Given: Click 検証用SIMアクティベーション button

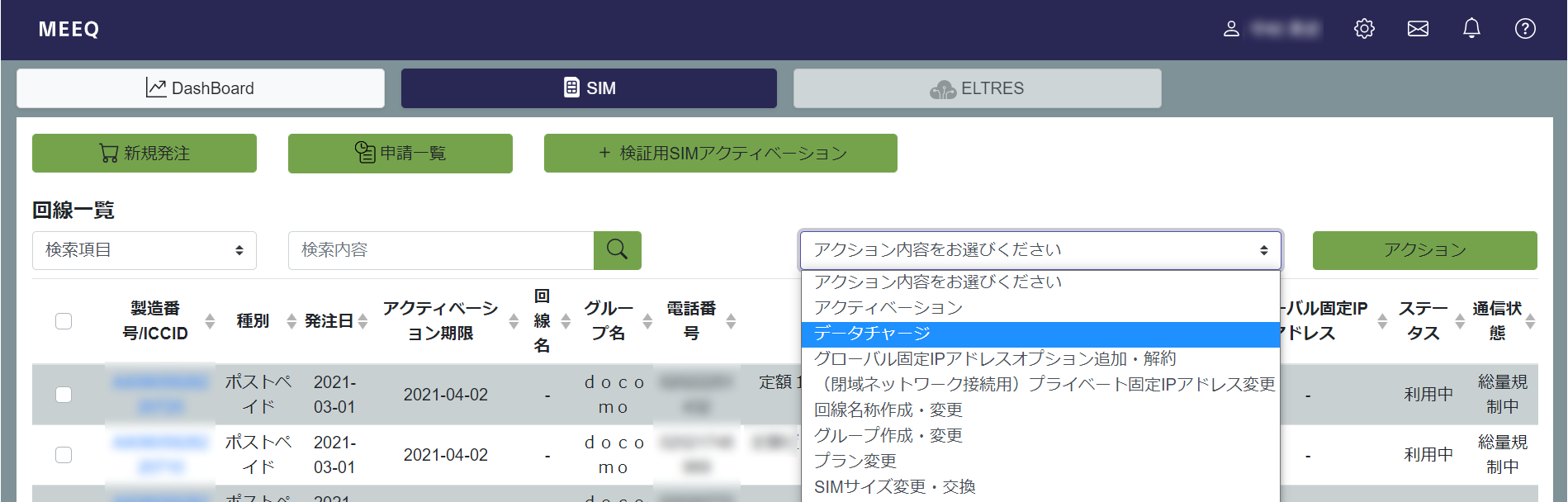Looking at the screenshot, I should [721, 154].
